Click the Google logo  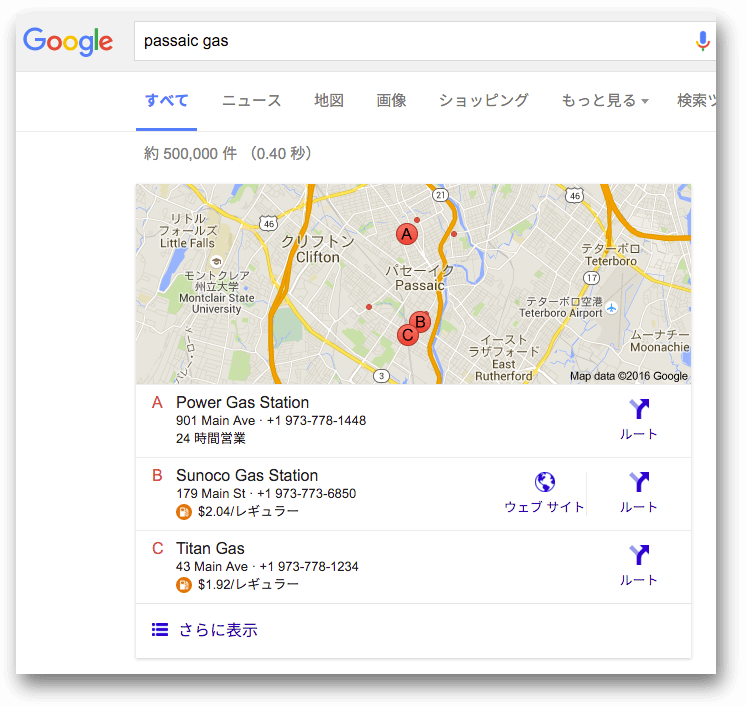(x=68, y=42)
